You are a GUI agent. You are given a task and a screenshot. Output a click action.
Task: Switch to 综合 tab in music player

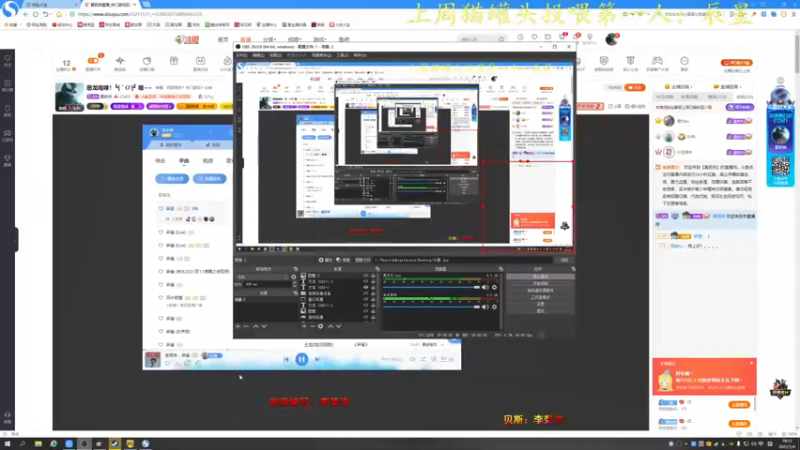(160, 161)
